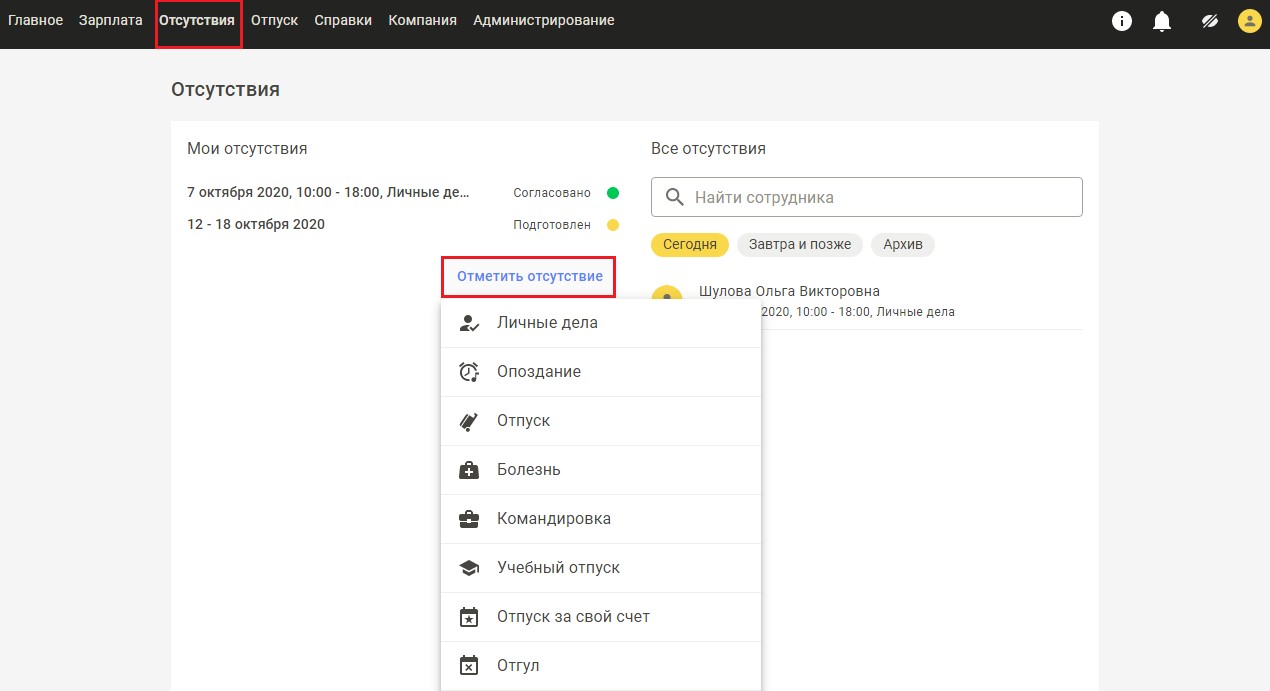The width and height of the screenshot is (1270, 691).
Task: Choose Отгул from the dropdown
Action: (x=601, y=666)
